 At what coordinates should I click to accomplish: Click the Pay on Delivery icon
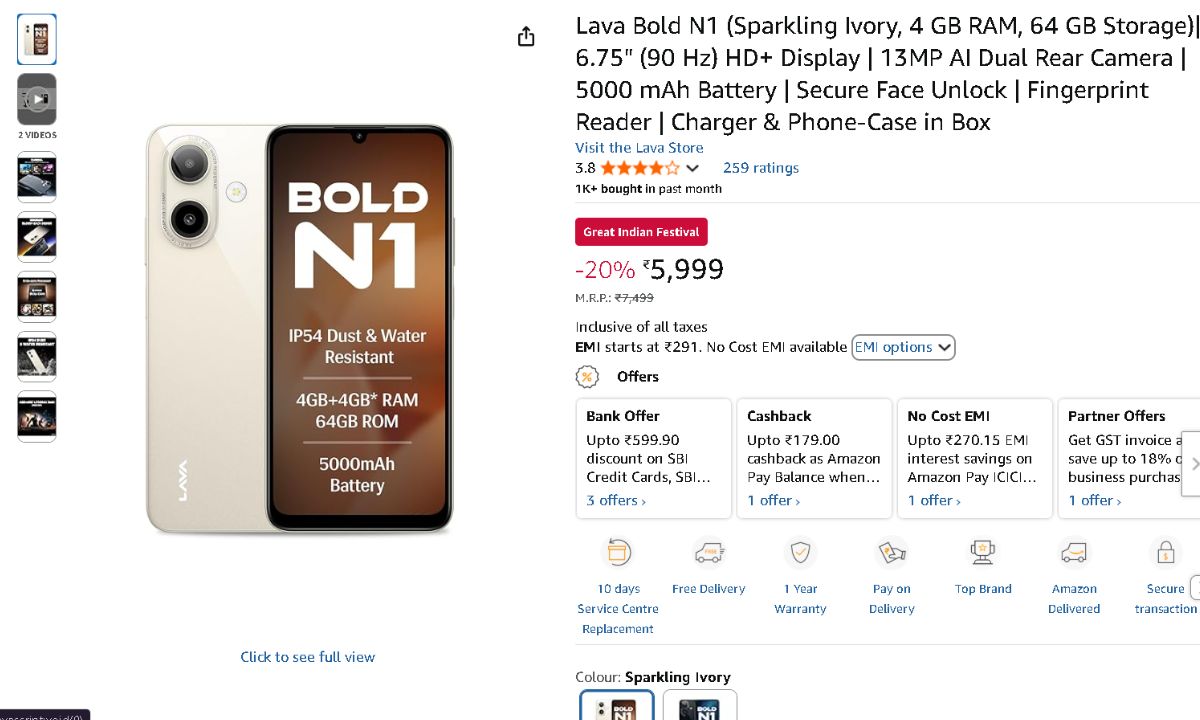[x=891, y=552]
